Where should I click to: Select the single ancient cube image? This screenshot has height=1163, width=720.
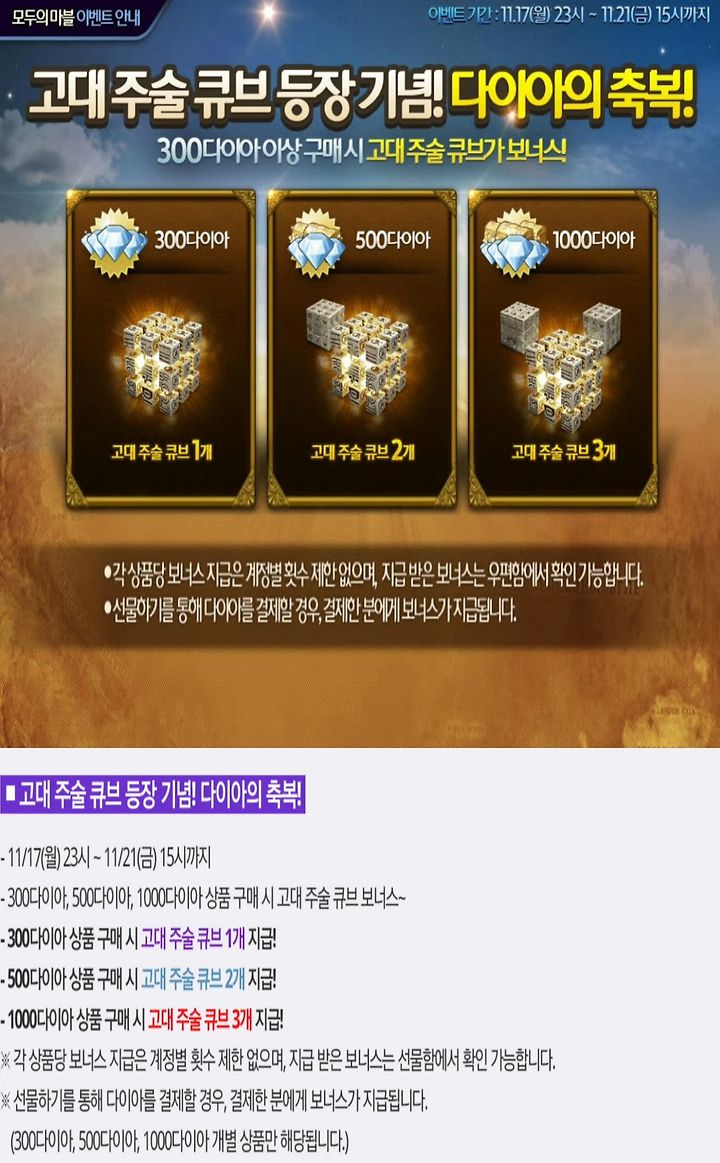coord(162,361)
